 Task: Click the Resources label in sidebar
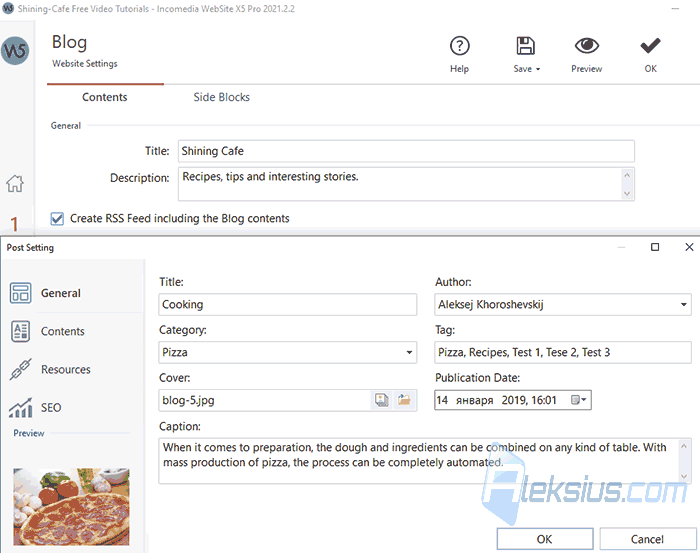coord(66,370)
